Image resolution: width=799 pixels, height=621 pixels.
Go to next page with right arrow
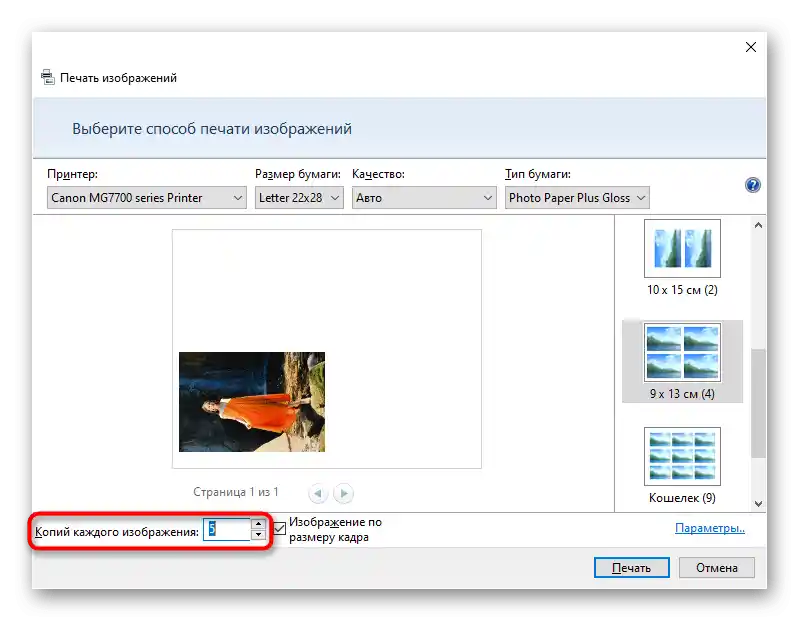[343, 493]
